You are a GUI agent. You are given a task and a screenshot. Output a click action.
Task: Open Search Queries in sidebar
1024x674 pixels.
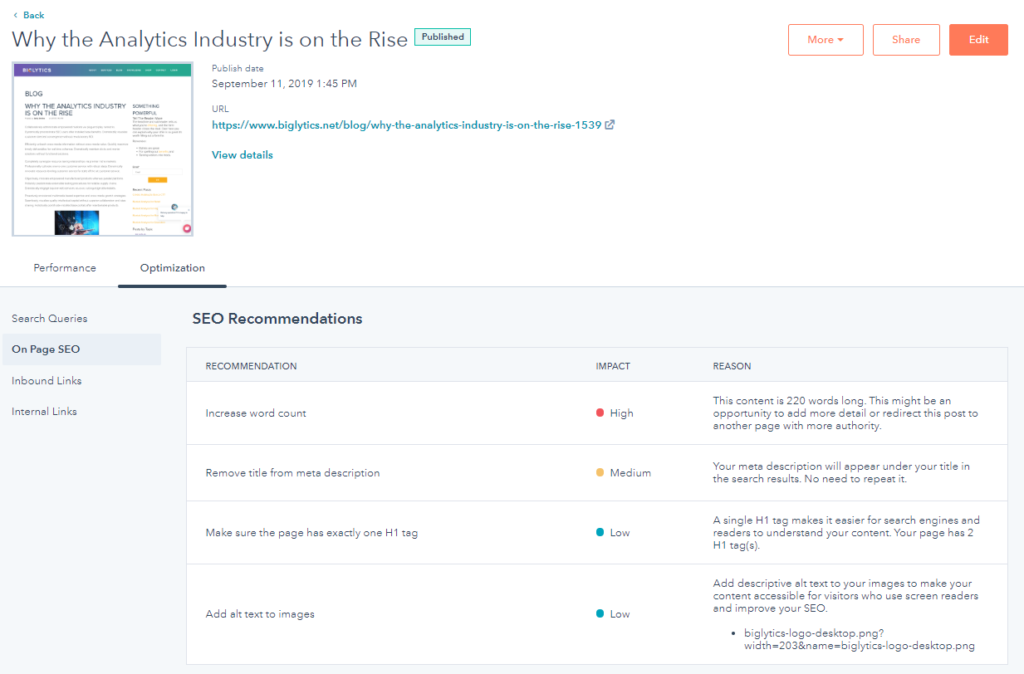(50, 318)
